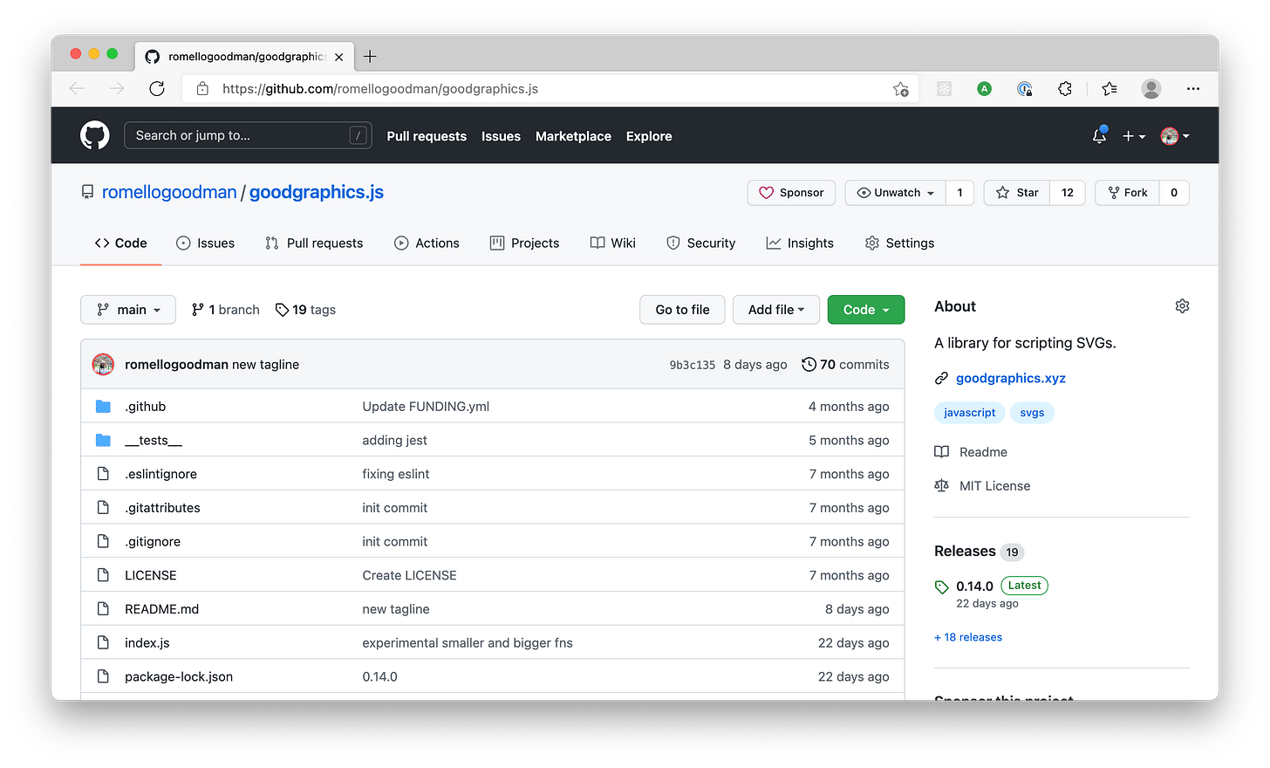The width and height of the screenshot is (1270, 768).
Task: Open the repository Settings tab
Action: (899, 243)
